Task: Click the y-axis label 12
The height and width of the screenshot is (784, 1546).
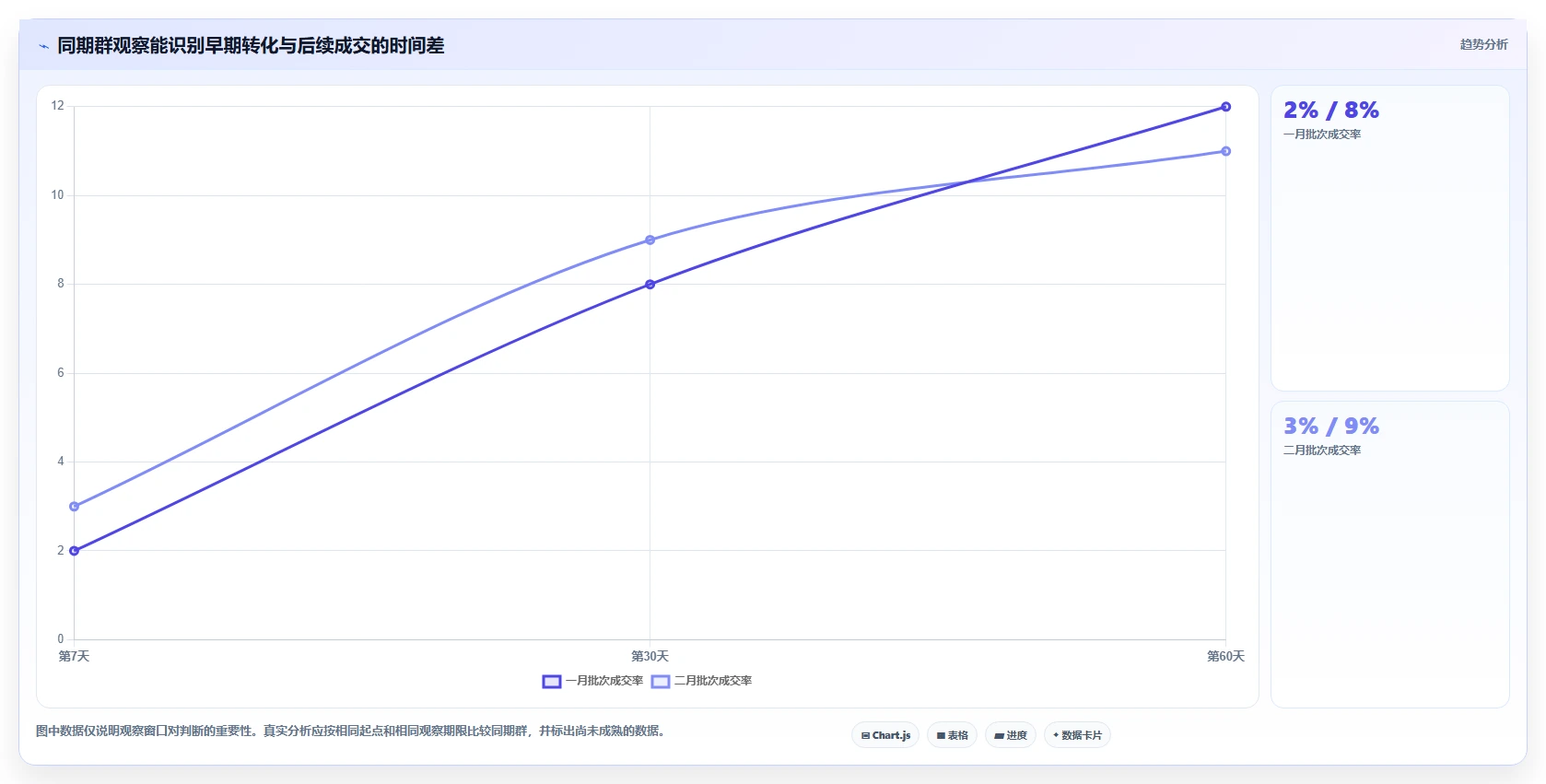Action: point(58,106)
